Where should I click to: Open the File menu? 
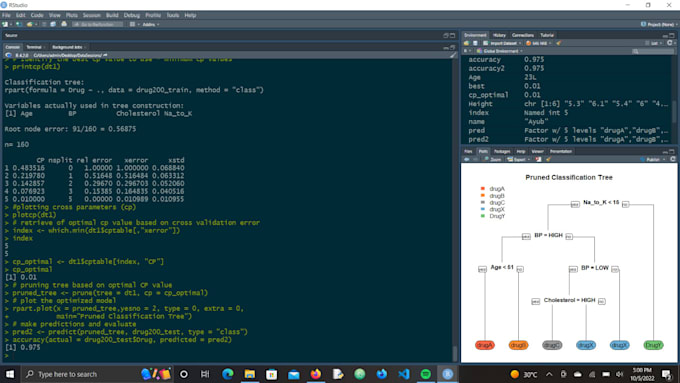point(6,15)
